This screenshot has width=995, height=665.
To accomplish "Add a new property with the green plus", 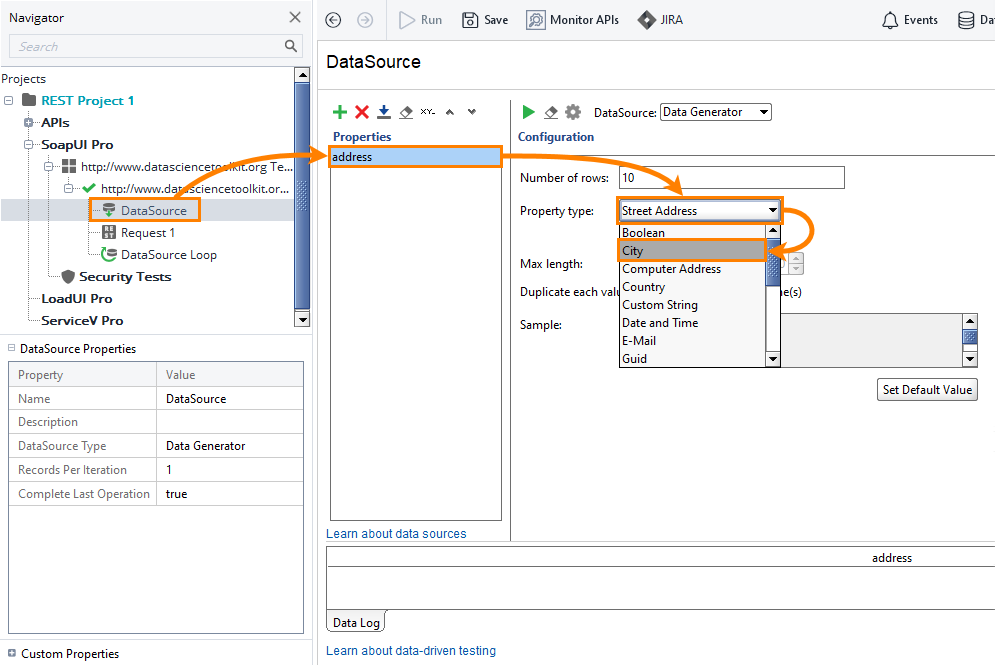I will [x=340, y=112].
